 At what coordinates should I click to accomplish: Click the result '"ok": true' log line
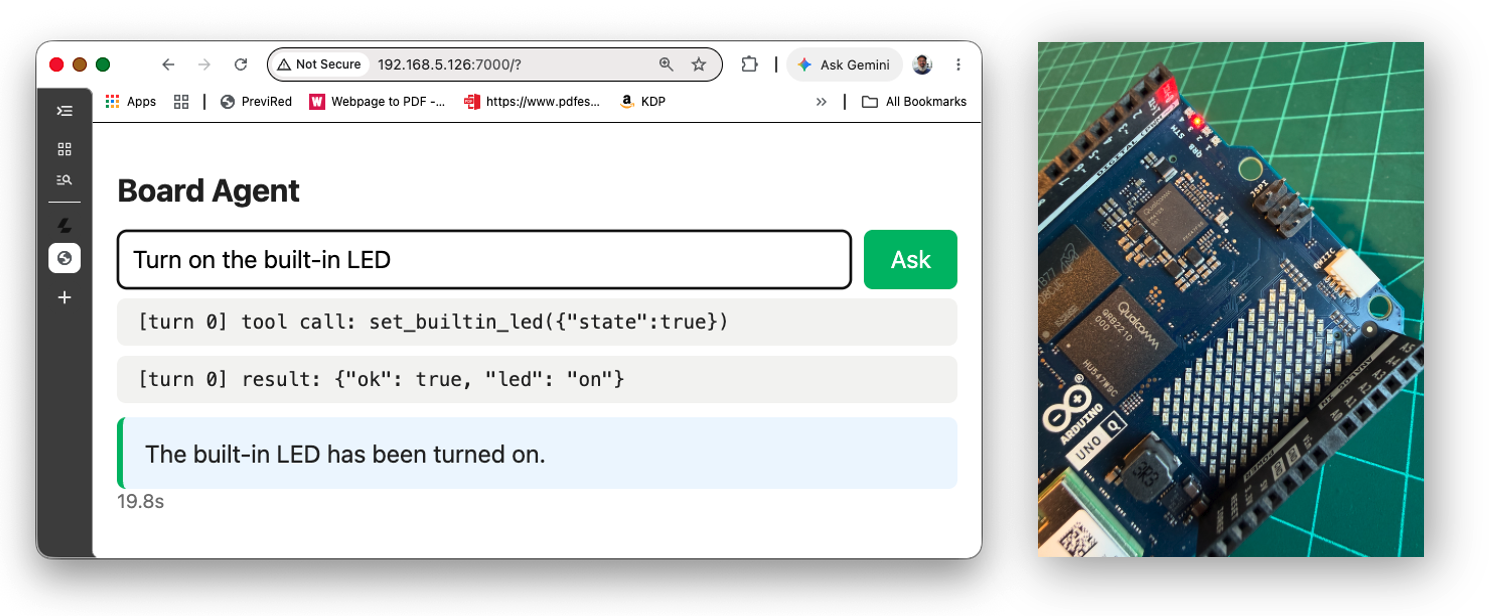point(537,379)
